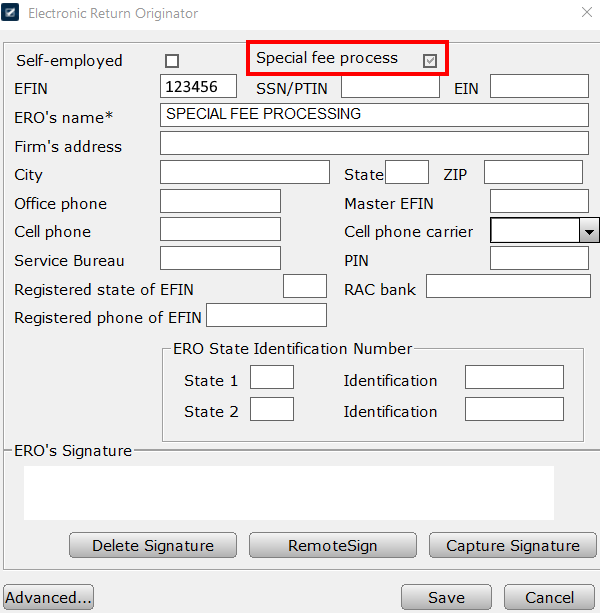
Task: Click the Firm's address field
Action: [374, 144]
